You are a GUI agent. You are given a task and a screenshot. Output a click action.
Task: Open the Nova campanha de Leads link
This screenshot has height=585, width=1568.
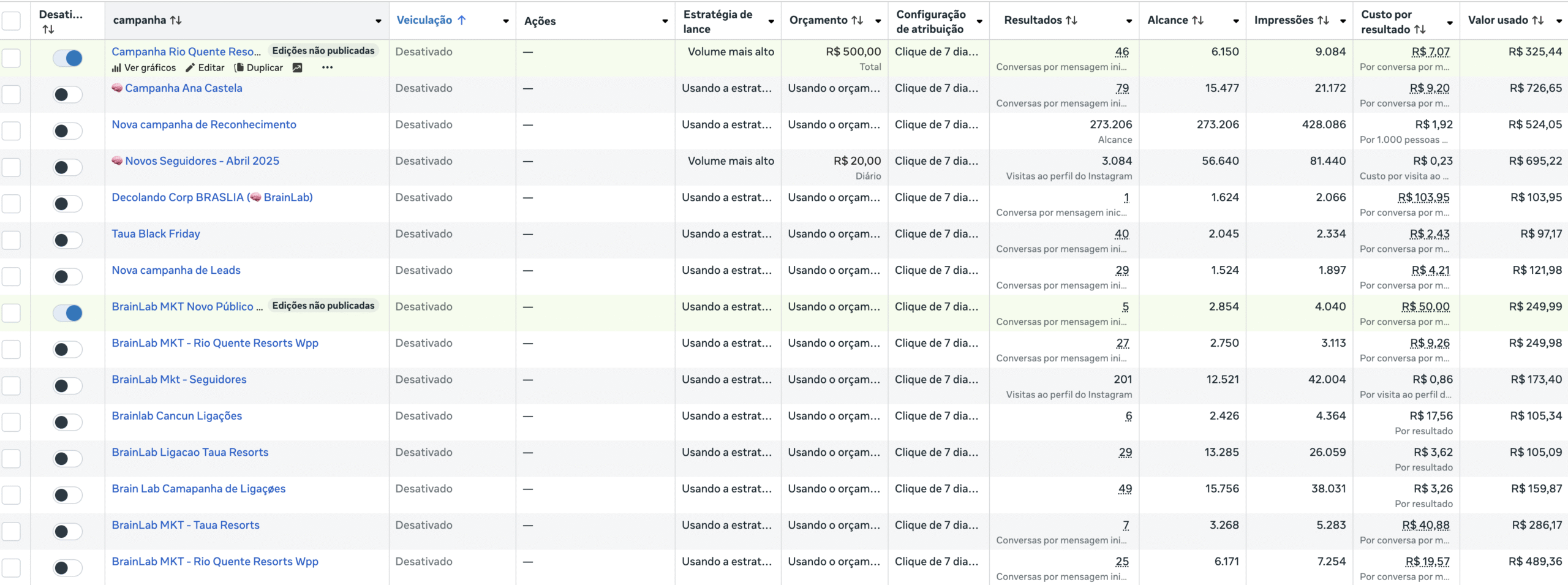coord(176,270)
